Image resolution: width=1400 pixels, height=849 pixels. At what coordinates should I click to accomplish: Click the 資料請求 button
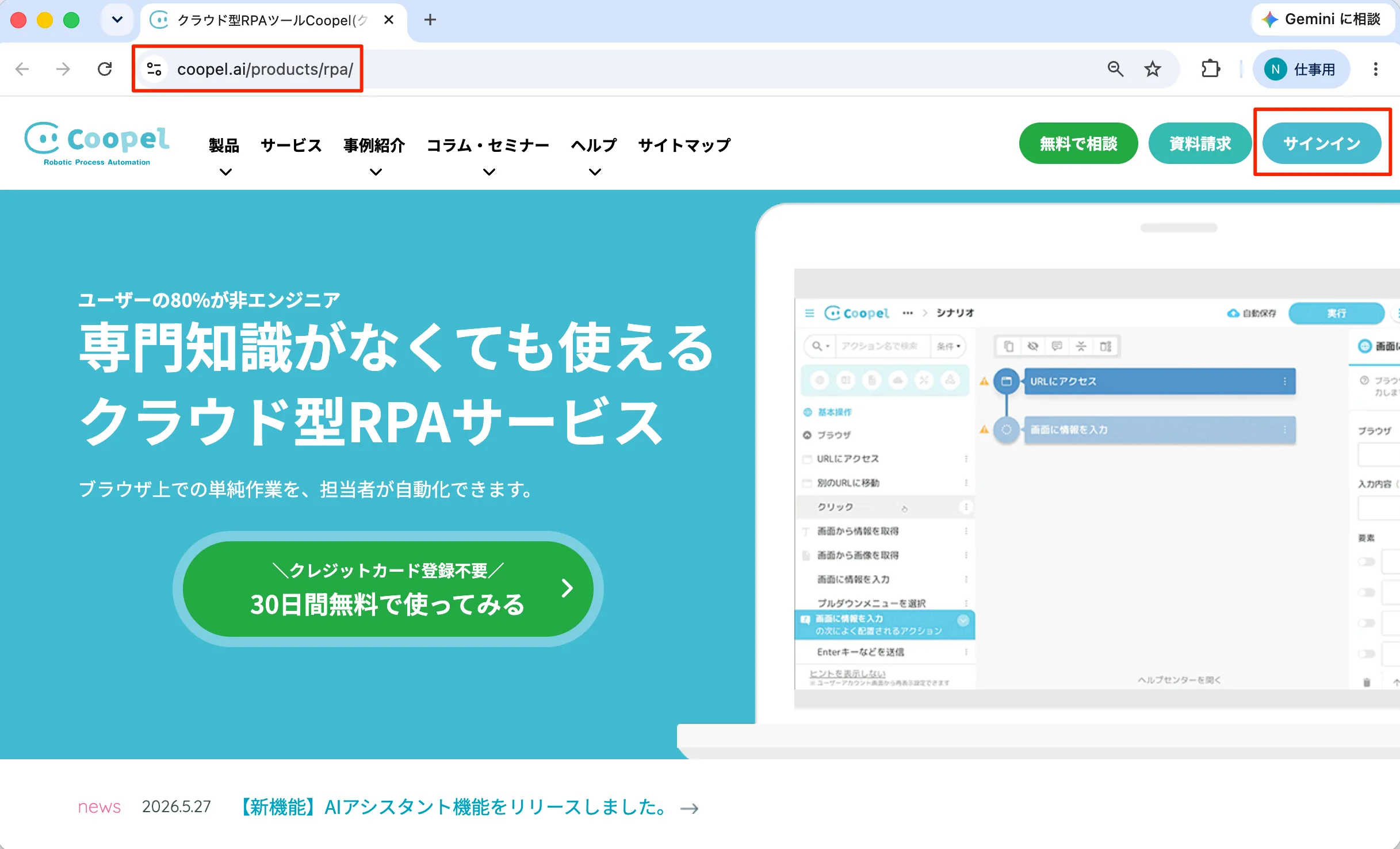click(x=1200, y=143)
